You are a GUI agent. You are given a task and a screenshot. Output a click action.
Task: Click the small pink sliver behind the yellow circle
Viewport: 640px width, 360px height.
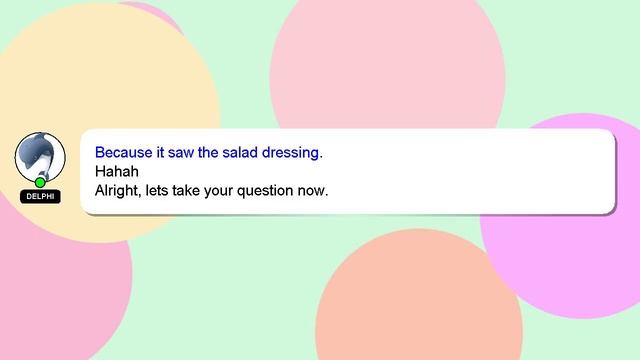153,12
